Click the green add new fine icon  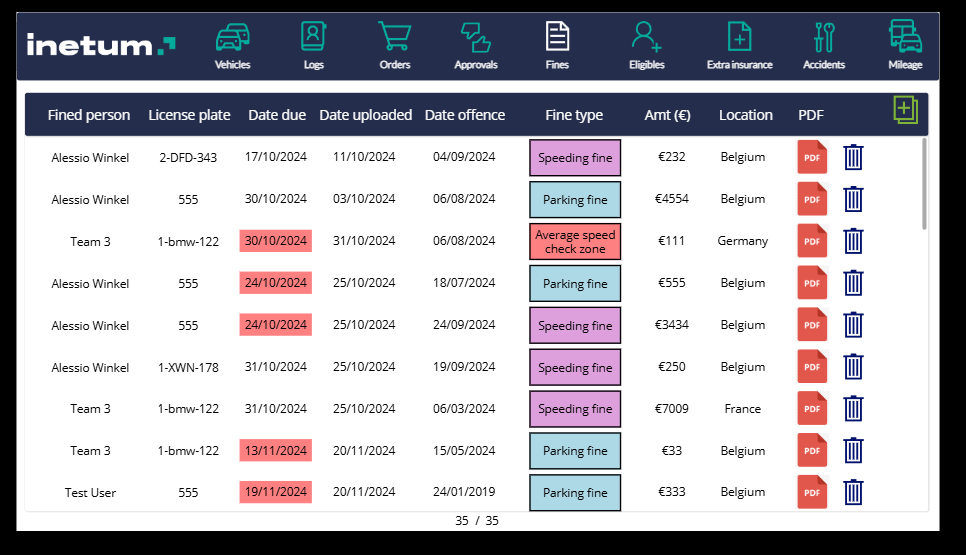pos(905,110)
